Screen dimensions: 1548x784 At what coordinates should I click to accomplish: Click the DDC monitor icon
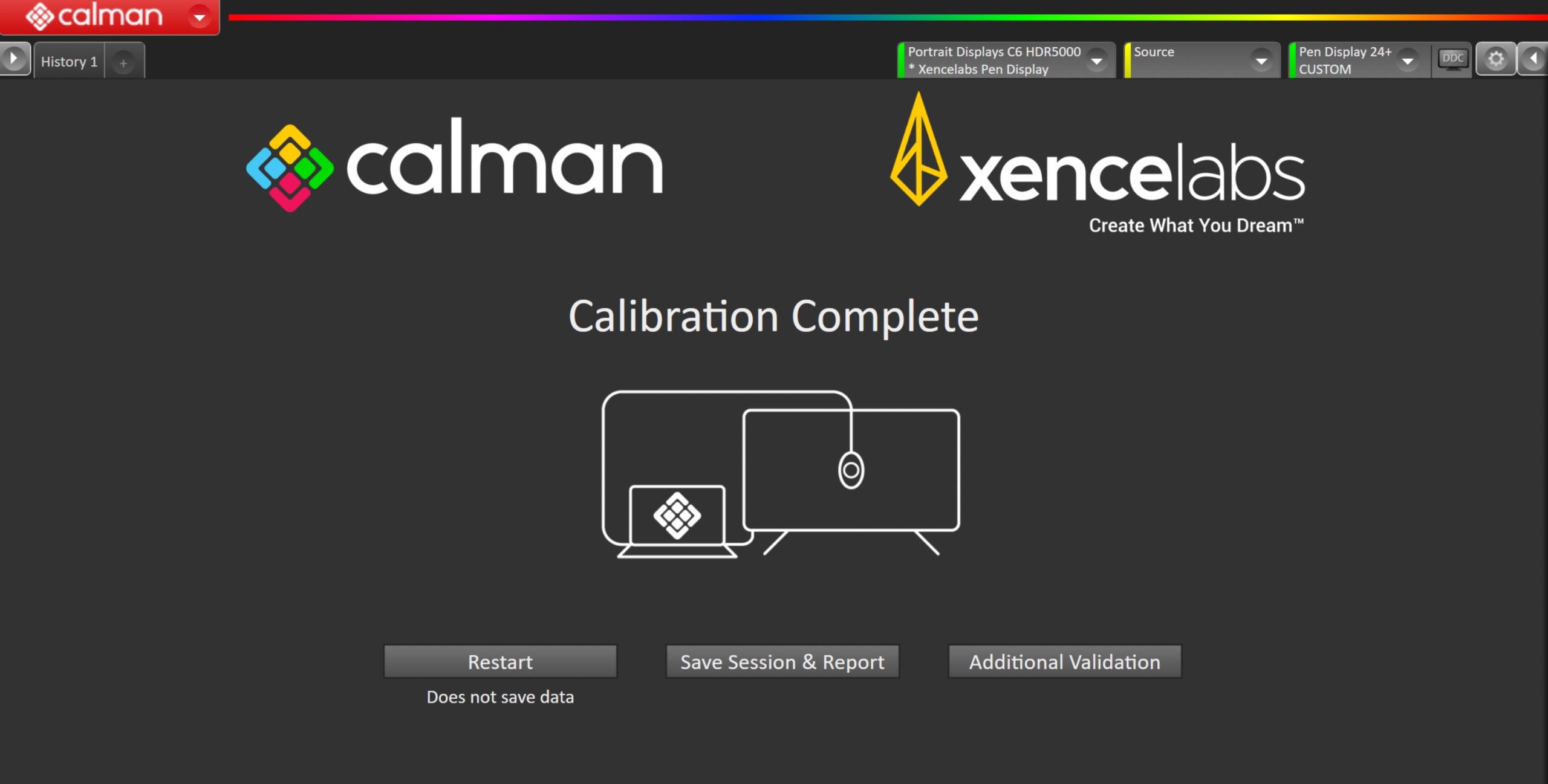1452,59
